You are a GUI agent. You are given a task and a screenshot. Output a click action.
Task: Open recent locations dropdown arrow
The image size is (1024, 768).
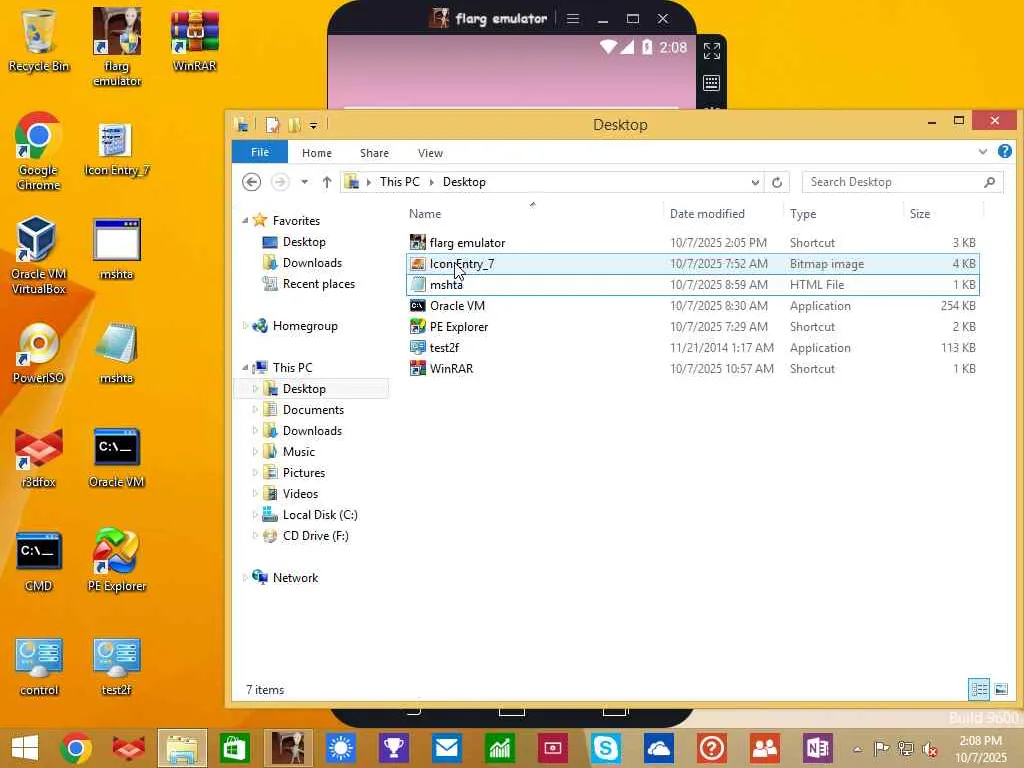point(304,182)
